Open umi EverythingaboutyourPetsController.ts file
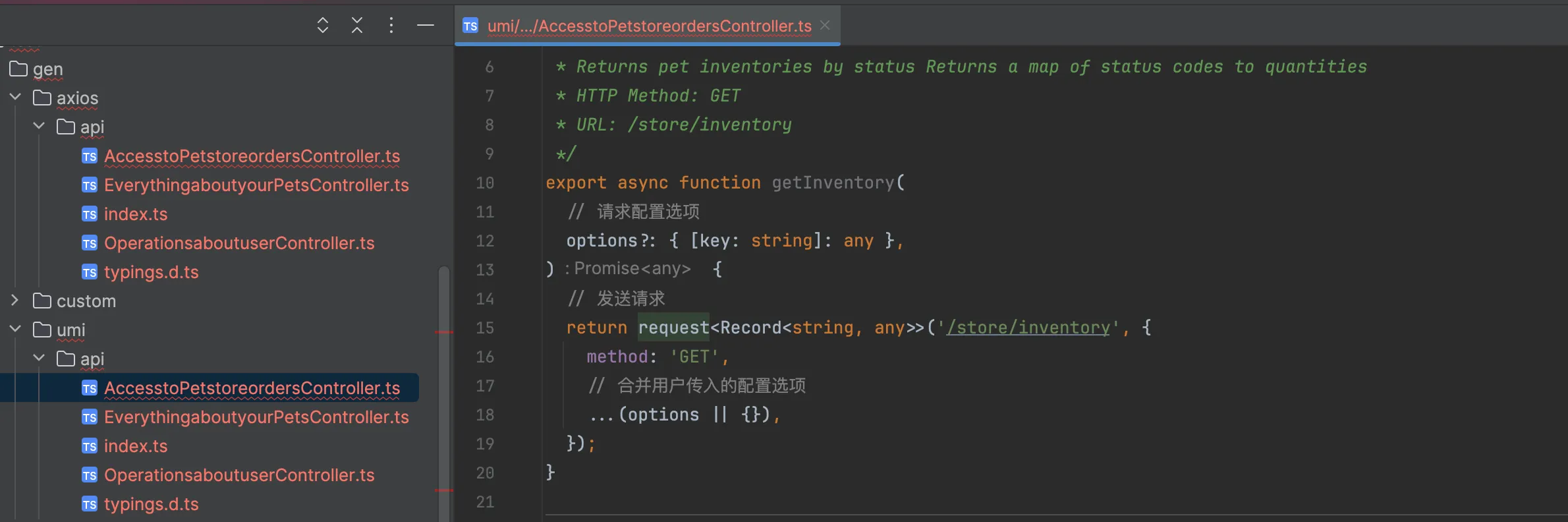The height and width of the screenshot is (522, 1568). pyautogui.click(x=256, y=417)
